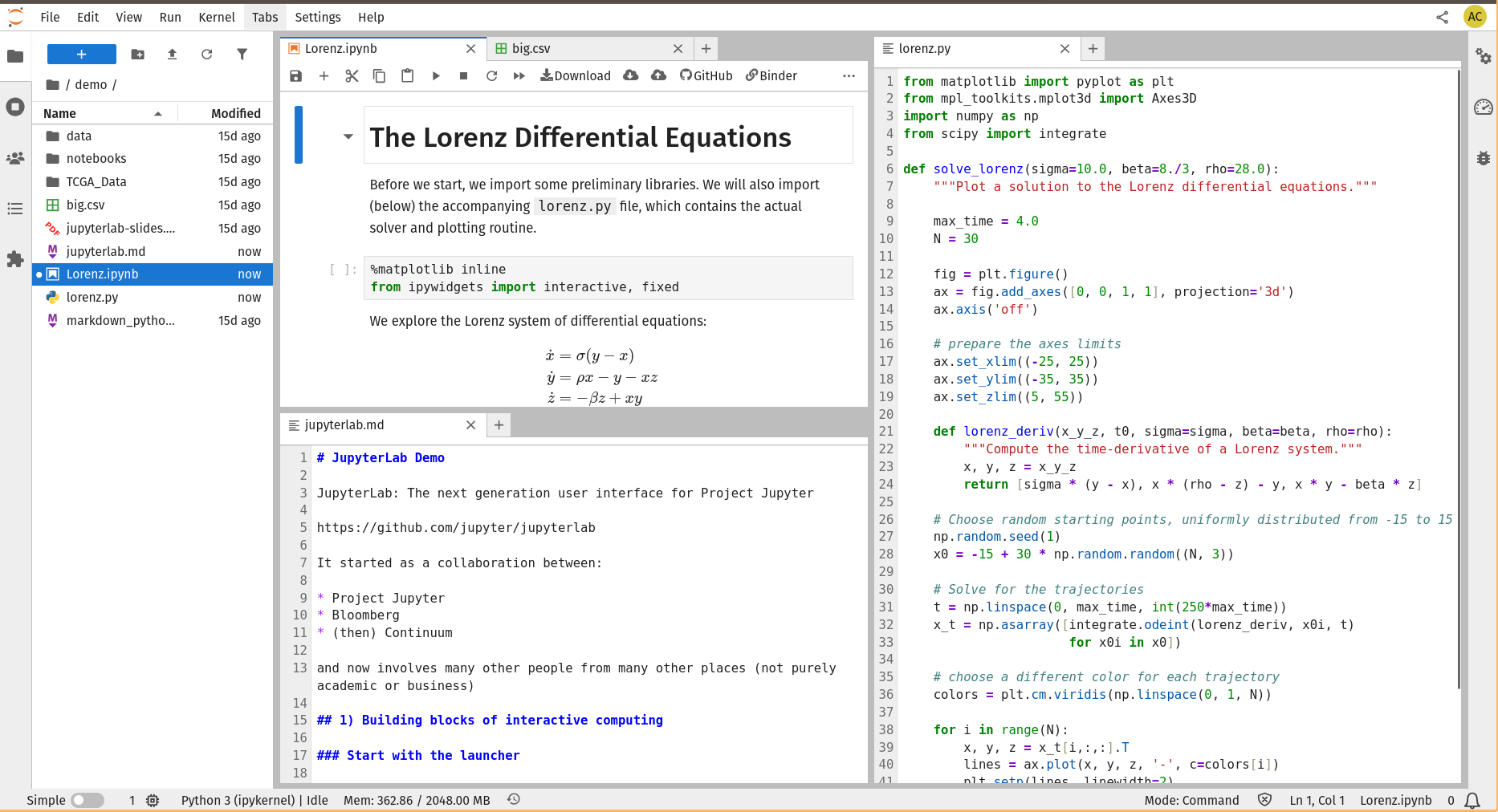Open the Kernel menu
The width and height of the screenshot is (1498, 812).
tap(216, 17)
